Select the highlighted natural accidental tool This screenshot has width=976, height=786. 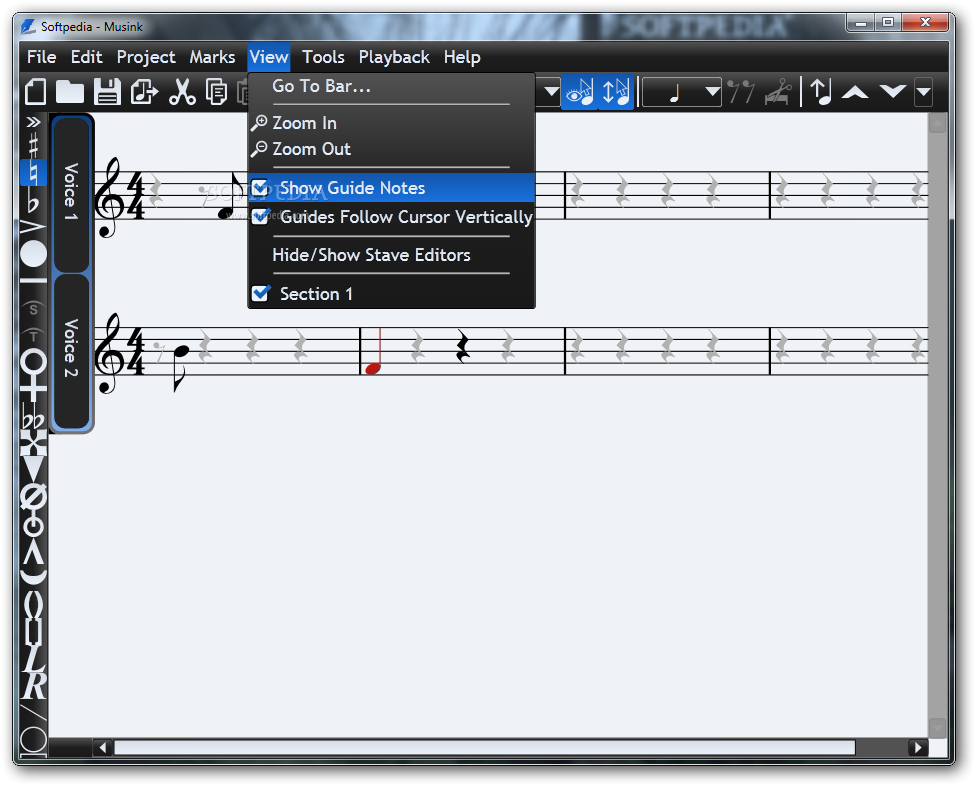click(34, 172)
